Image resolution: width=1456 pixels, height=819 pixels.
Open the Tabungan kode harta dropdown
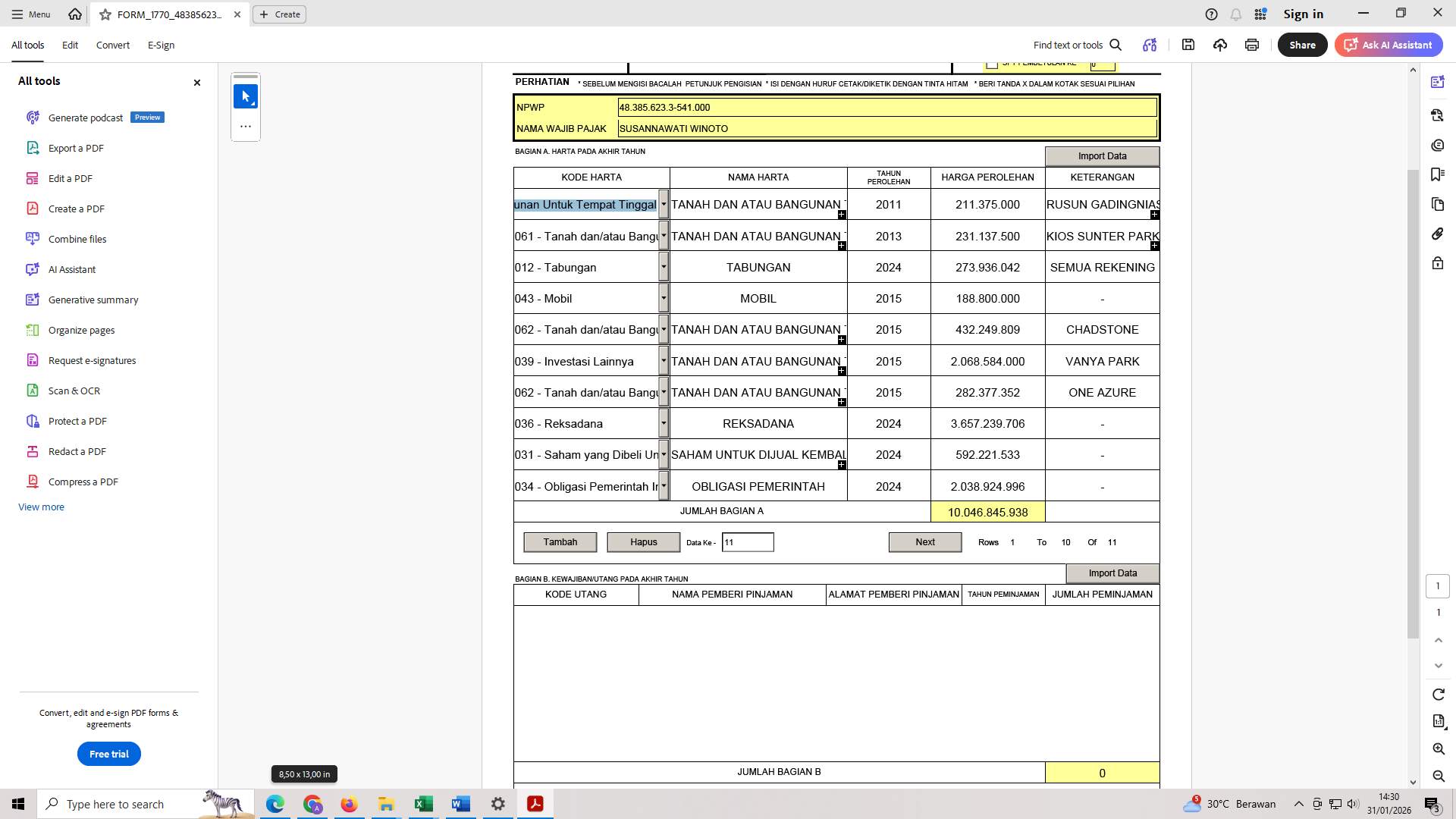664,267
